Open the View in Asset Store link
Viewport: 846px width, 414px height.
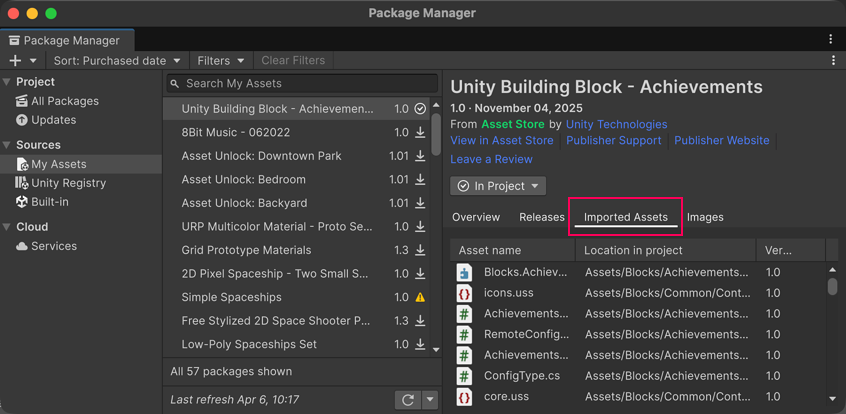click(502, 140)
